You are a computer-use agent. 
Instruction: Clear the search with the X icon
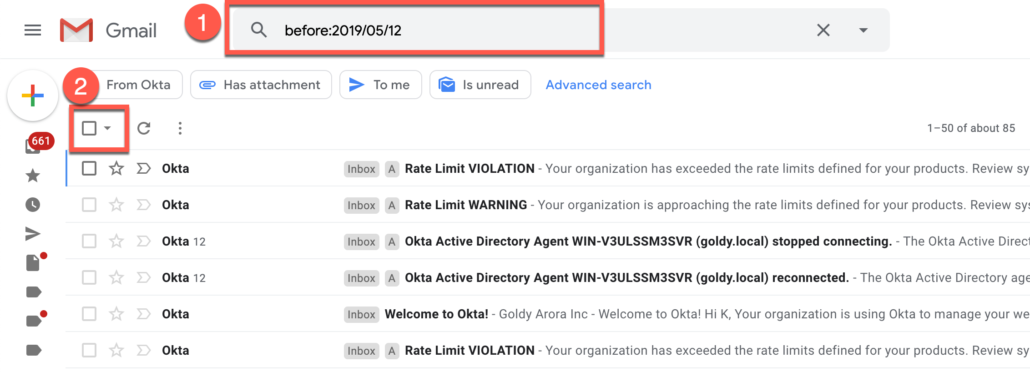pos(822,30)
